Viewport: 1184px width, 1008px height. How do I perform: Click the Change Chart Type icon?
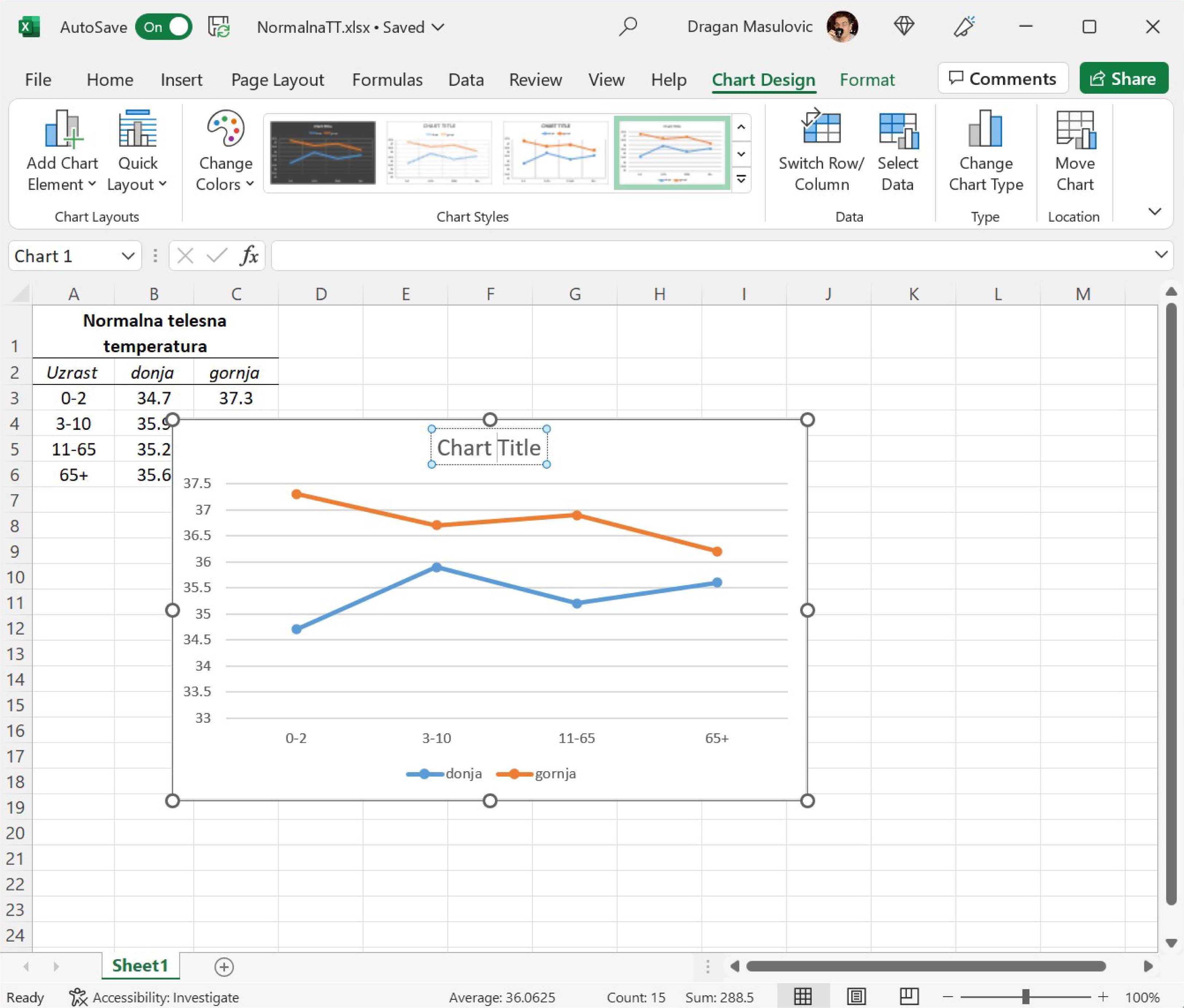(x=985, y=128)
